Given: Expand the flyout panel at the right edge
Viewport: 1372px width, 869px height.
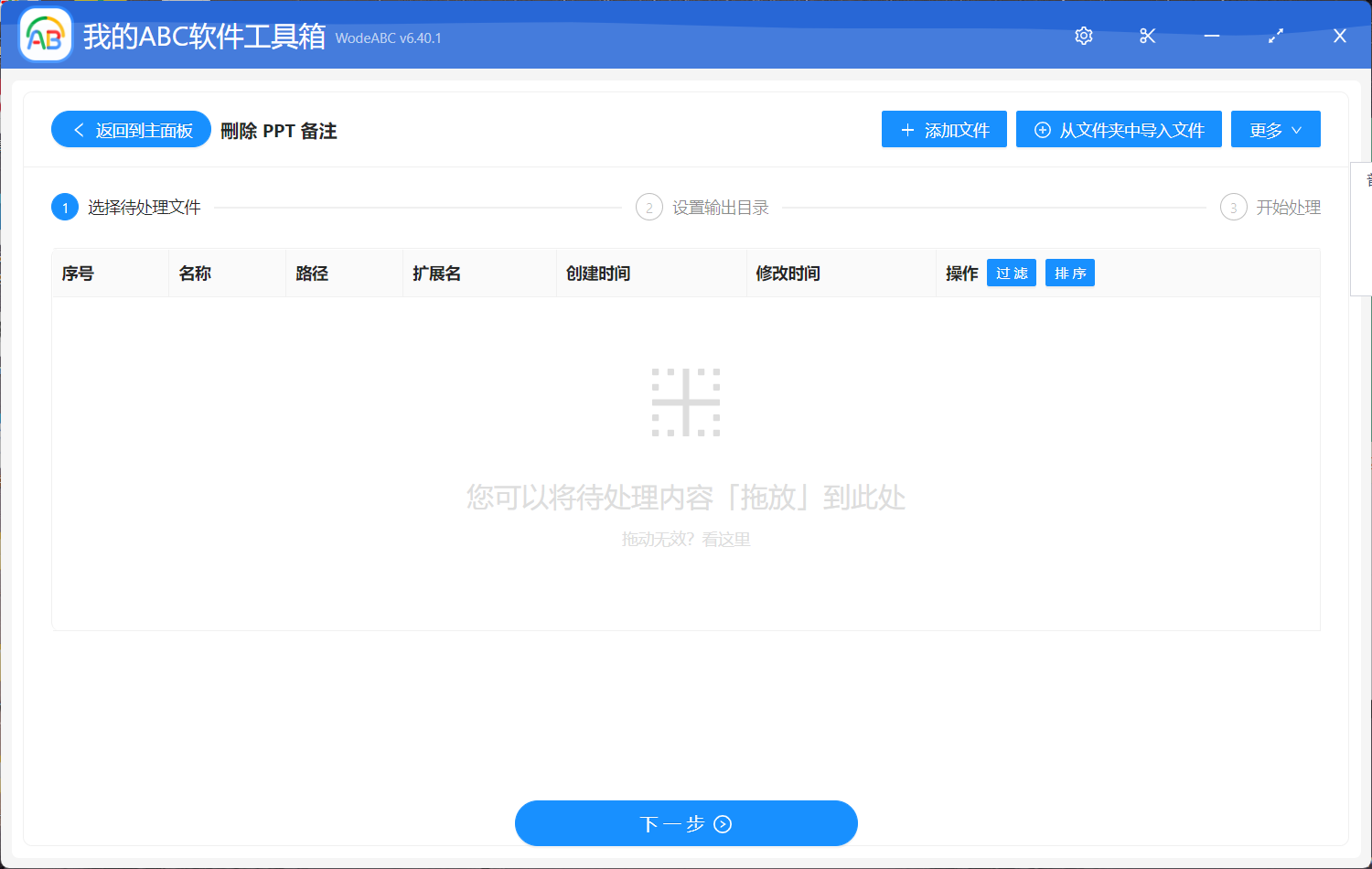Looking at the screenshot, I should (x=1360, y=229).
